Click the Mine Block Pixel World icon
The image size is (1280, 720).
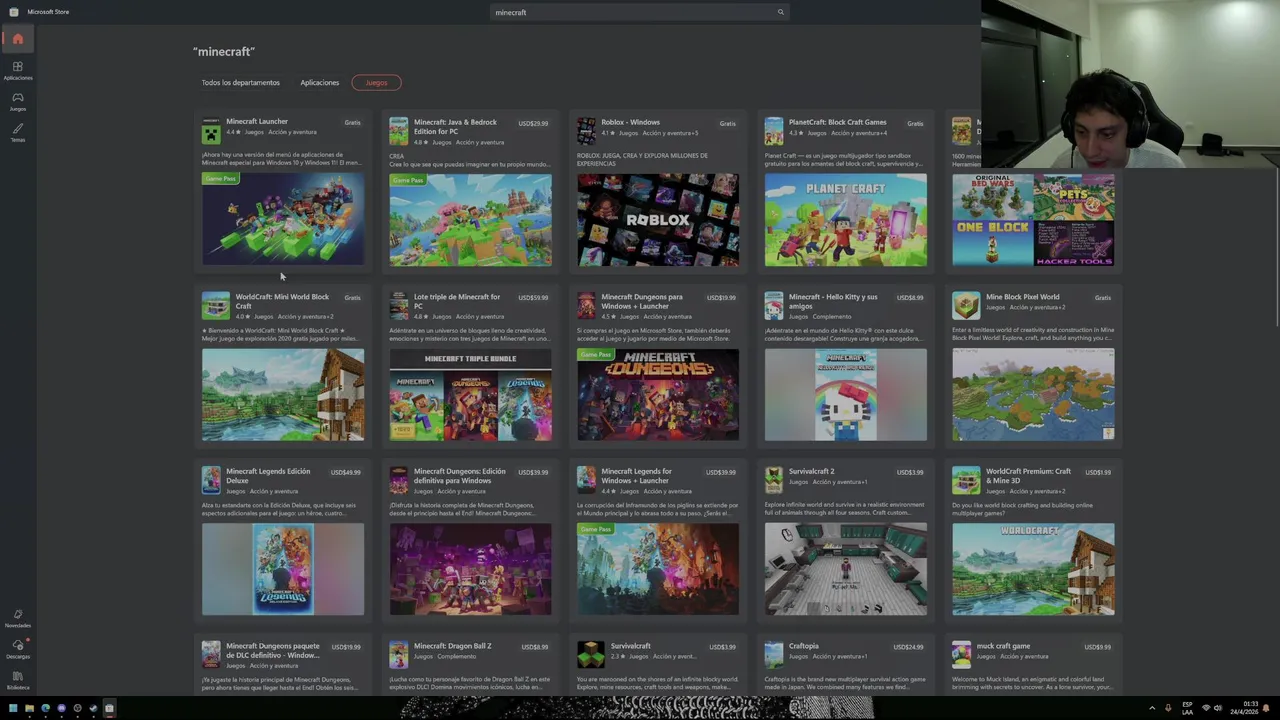(x=965, y=305)
